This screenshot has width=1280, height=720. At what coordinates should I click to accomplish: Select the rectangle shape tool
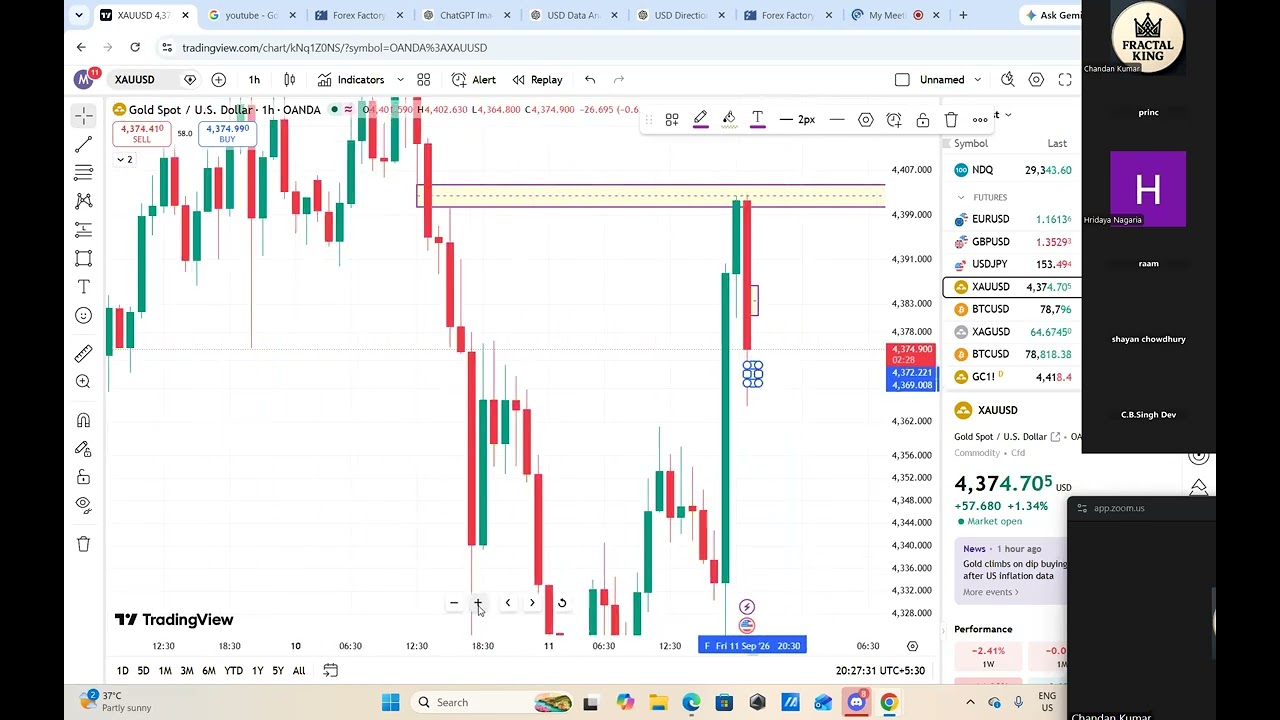(x=84, y=258)
